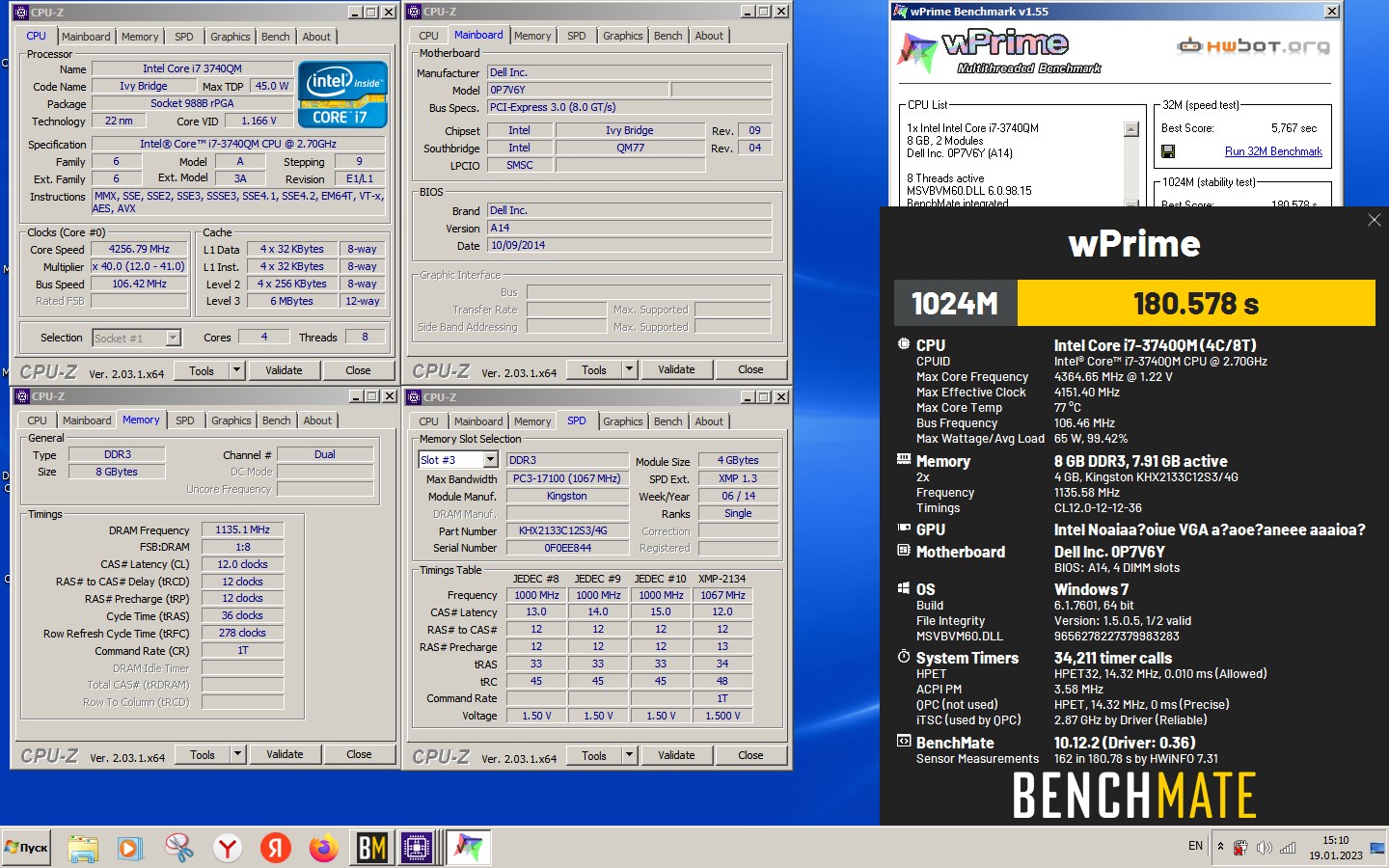Viewport: 1389px width, 868px height.
Task: Launch Yandex Browser with white Y icon
Action: [228, 848]
